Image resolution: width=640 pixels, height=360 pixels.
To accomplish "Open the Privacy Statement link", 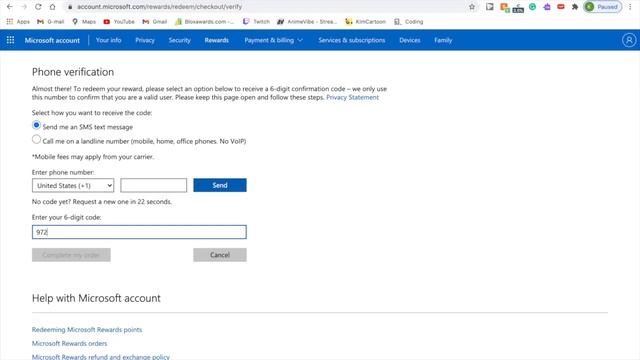I will tap(353, 98).
